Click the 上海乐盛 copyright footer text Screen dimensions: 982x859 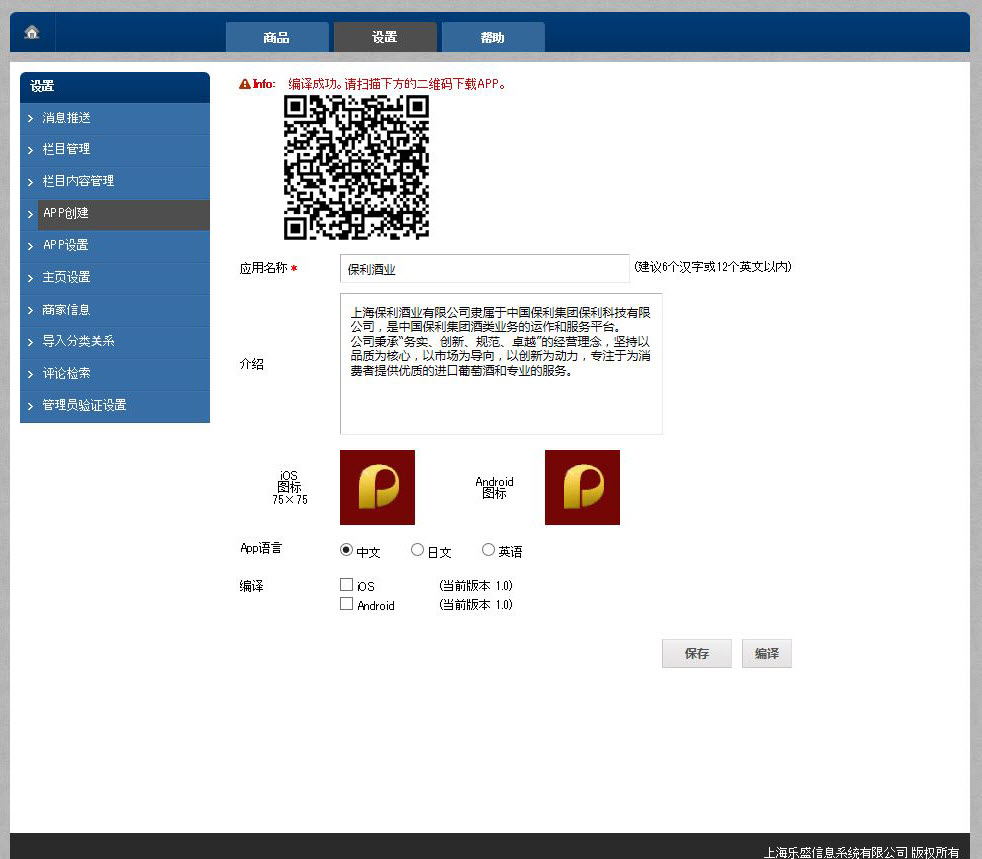(x=862, y=852)
